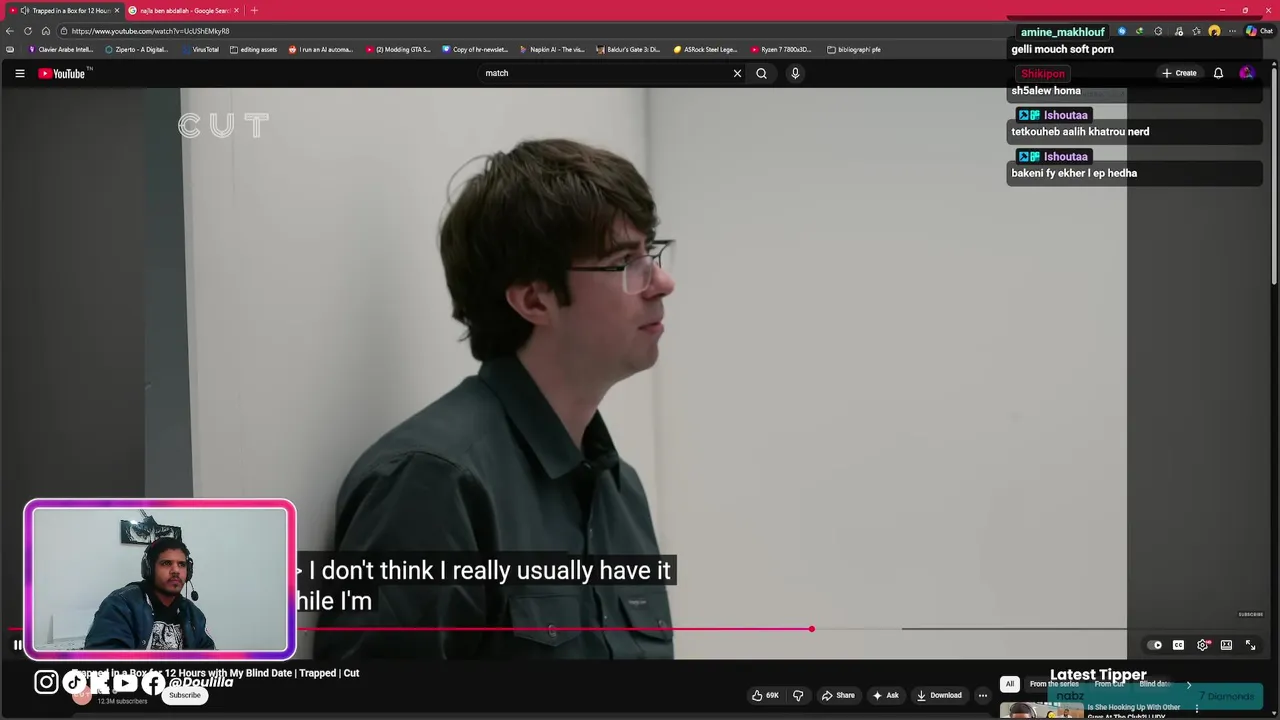Seek using the red progress bar handle
Image resolution: width=1280 pixels, height=720 pixels.
(x=811, y=629)
